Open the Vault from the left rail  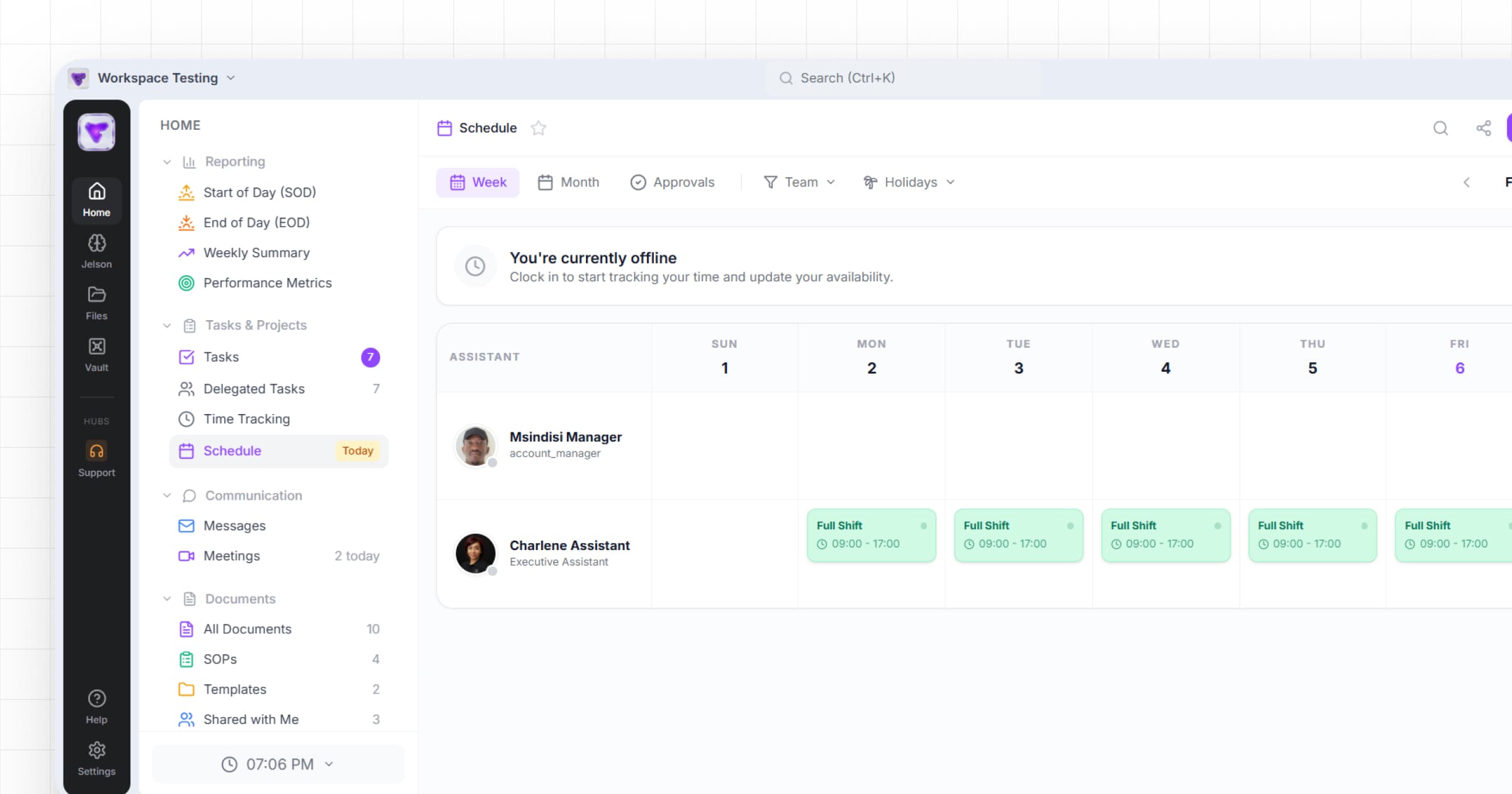click(96, 353)
